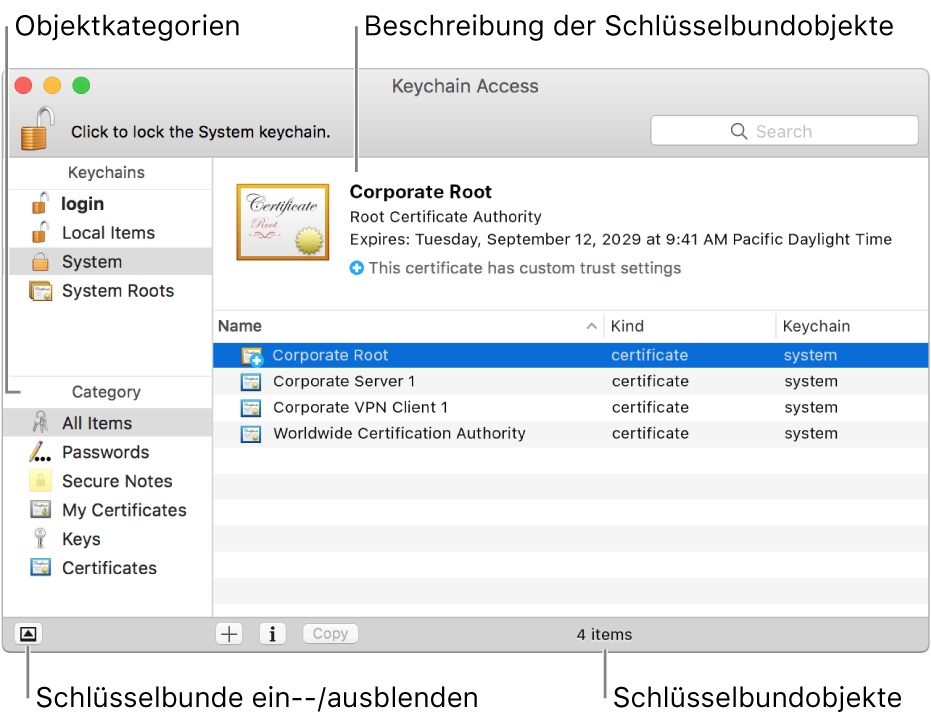931x721 pixels.
Task: Click the Corporate Root title in description
Action: [x=420, y=192]
